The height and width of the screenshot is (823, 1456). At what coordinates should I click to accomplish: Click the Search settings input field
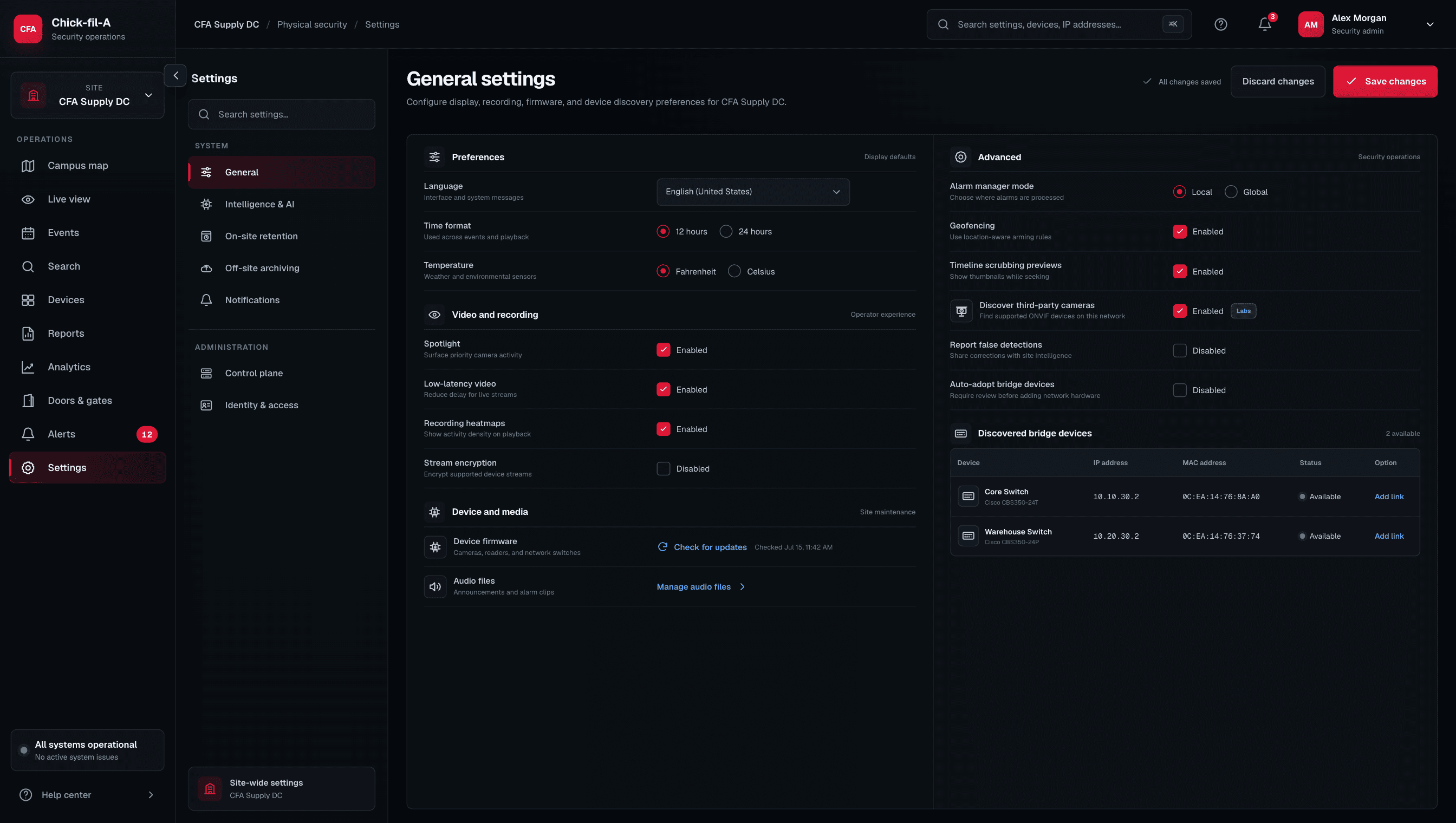coord(281,114)
